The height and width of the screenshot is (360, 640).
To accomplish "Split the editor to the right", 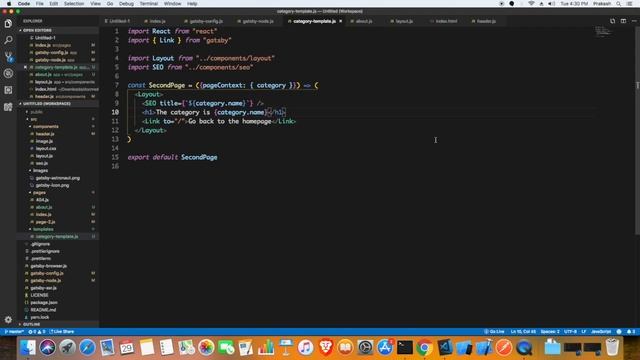I will point(623,21).
